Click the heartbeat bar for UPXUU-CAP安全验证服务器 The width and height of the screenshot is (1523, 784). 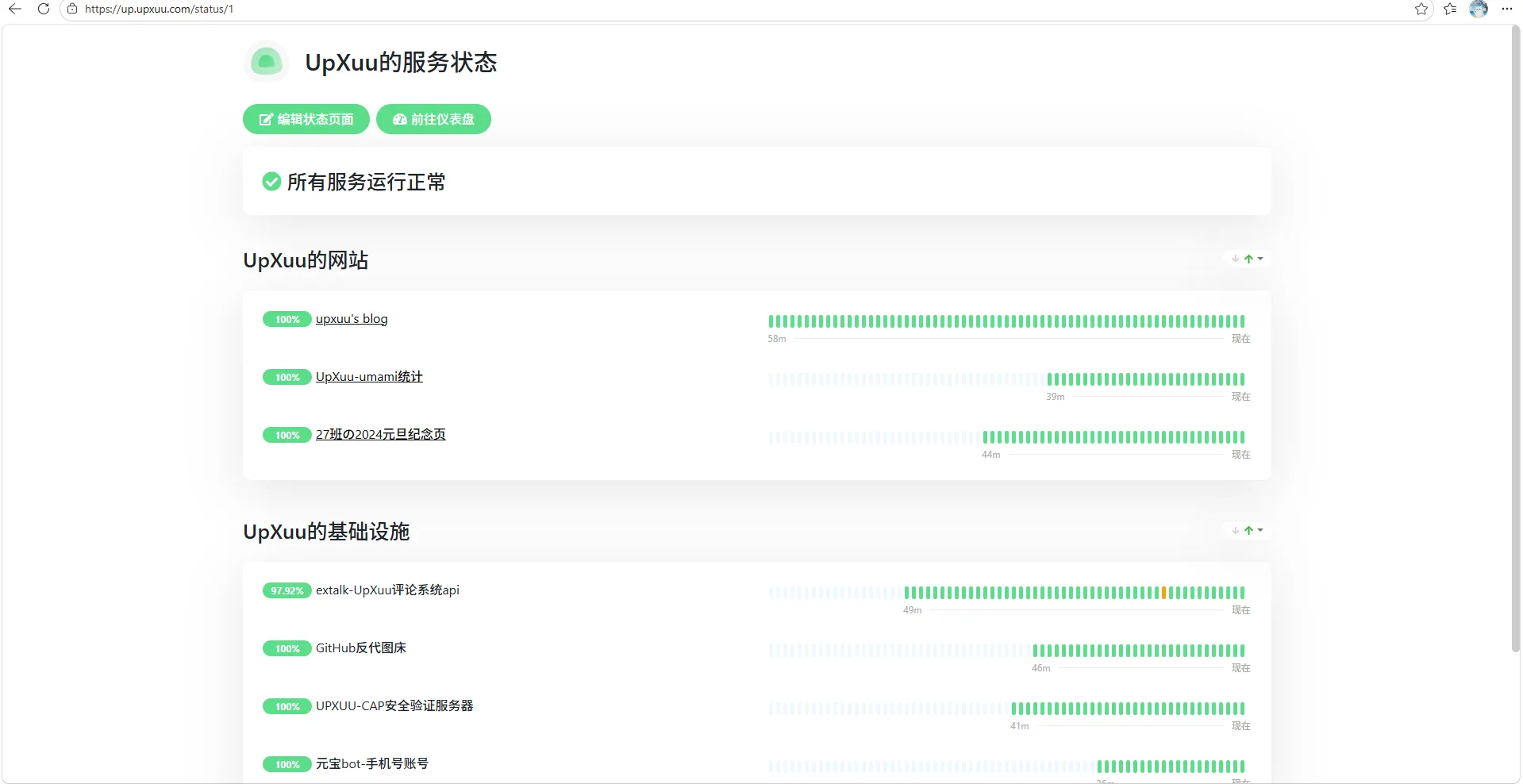(x=1006, y=709)
